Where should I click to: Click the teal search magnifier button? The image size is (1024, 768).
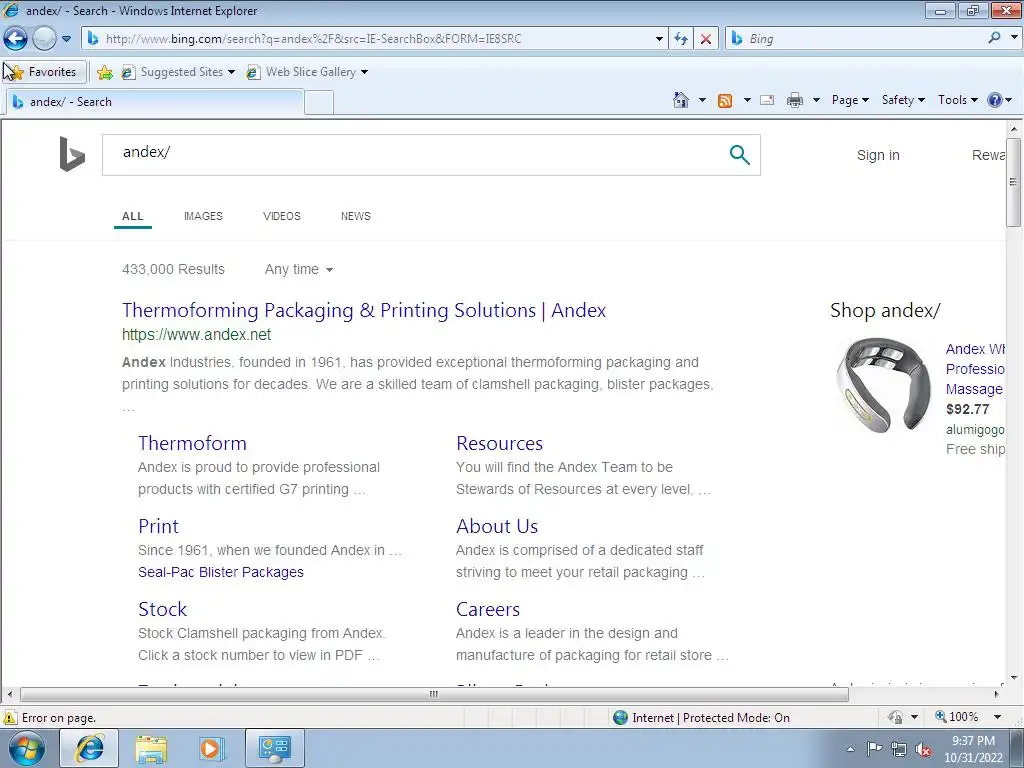pyautogui.click(x=739, y=155)
